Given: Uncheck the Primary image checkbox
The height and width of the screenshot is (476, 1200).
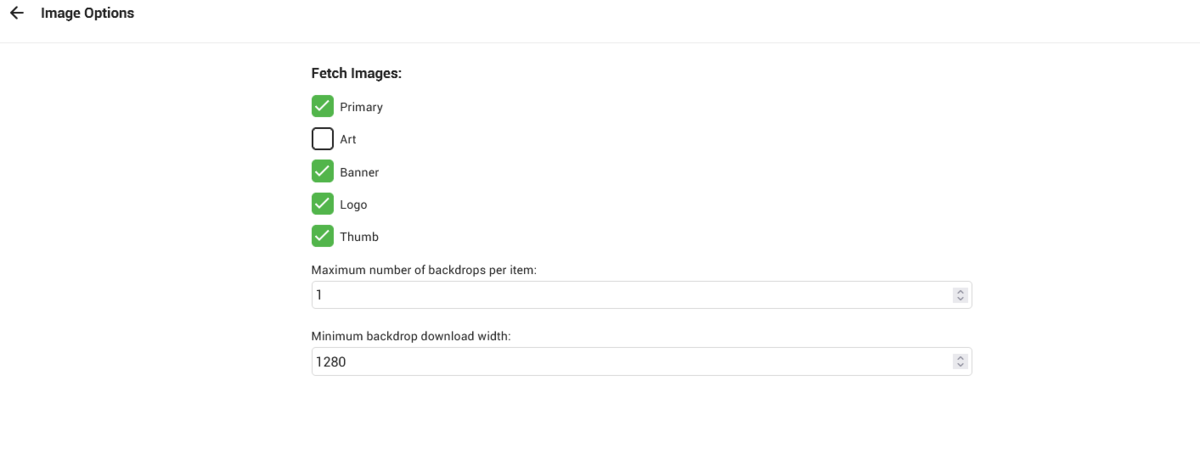Looking at the screenshot, I should coord(322,106).
